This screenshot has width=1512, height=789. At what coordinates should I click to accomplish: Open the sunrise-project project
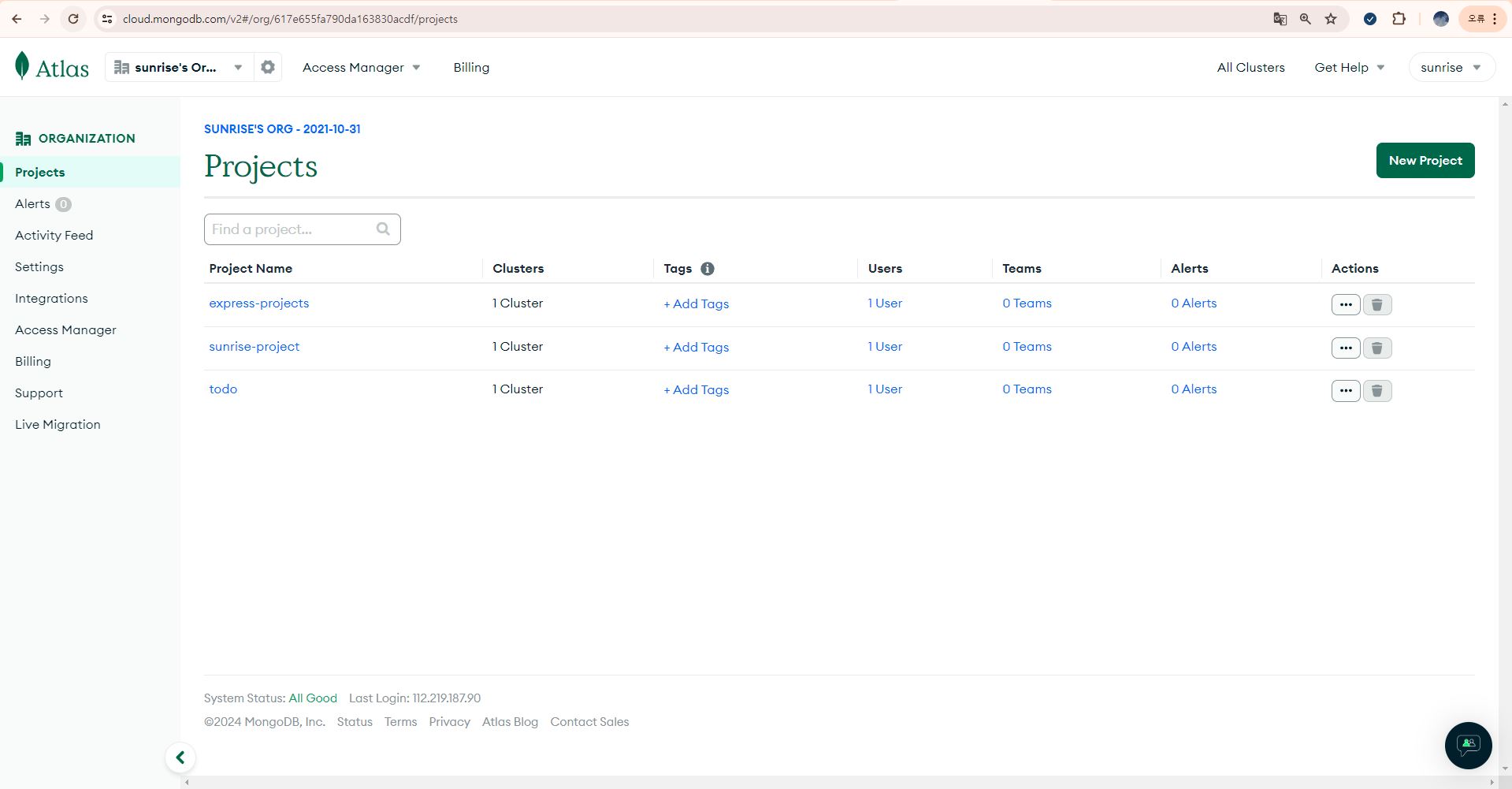click(x=254, y=347)
